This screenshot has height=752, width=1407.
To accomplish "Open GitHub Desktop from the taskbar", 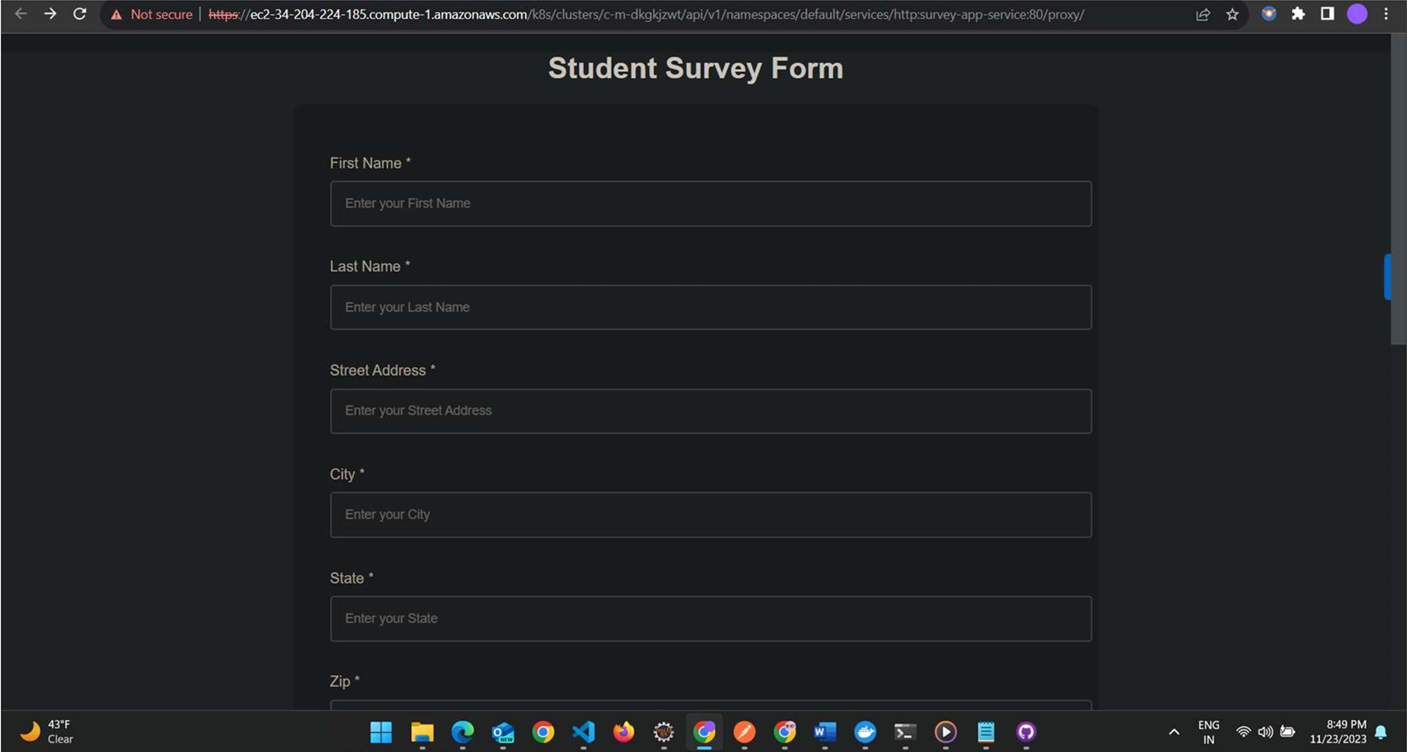I will [1026, 733].
